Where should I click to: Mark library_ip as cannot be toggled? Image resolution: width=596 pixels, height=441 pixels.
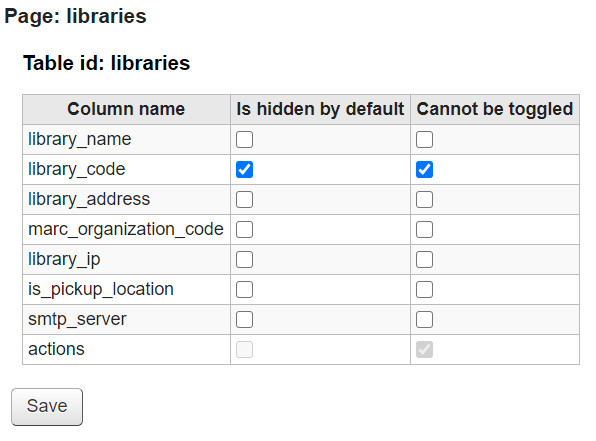pyautogui.click(x=424, y=260)
